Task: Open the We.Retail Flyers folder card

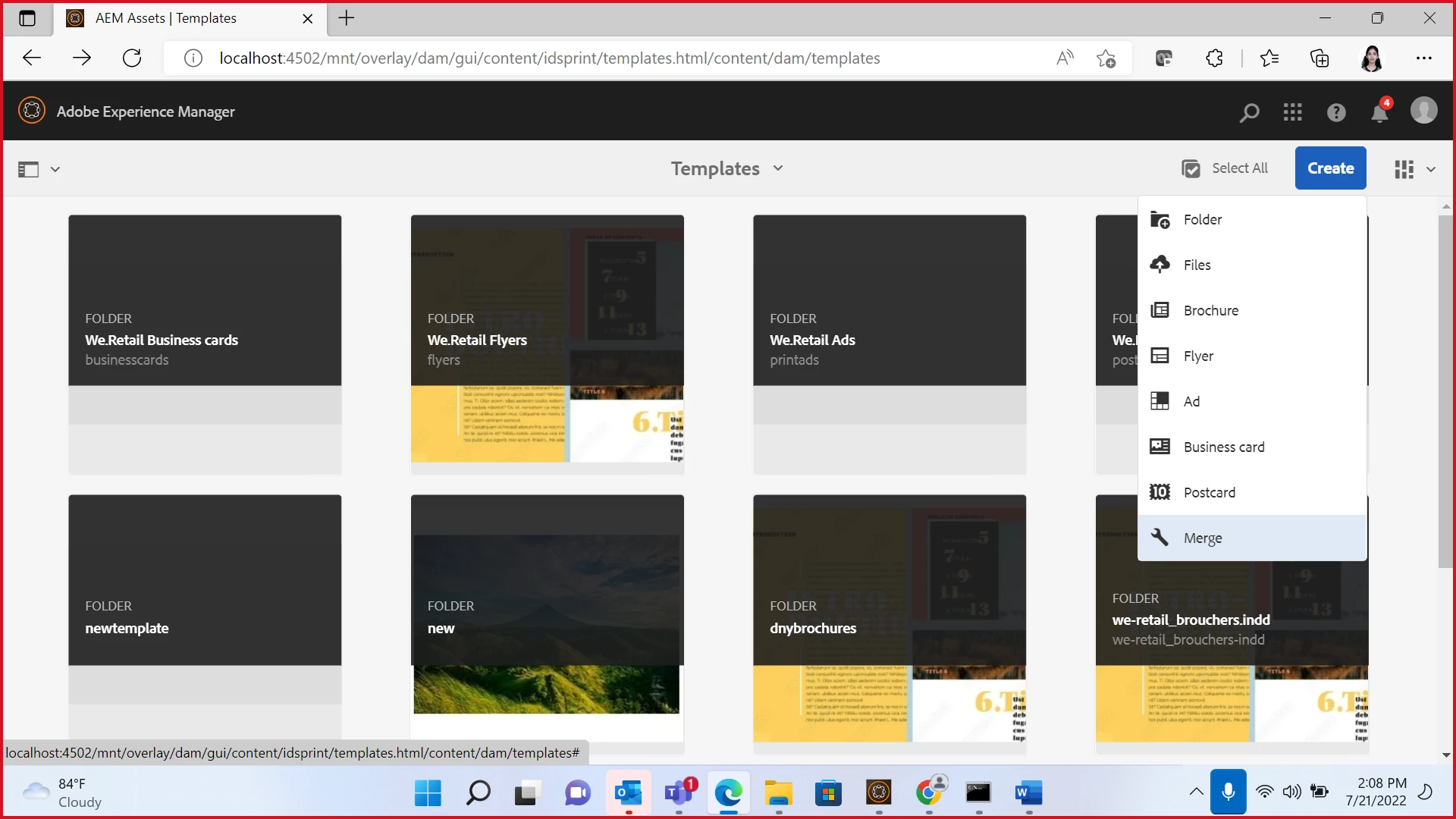Action: [x=547, y=343]
